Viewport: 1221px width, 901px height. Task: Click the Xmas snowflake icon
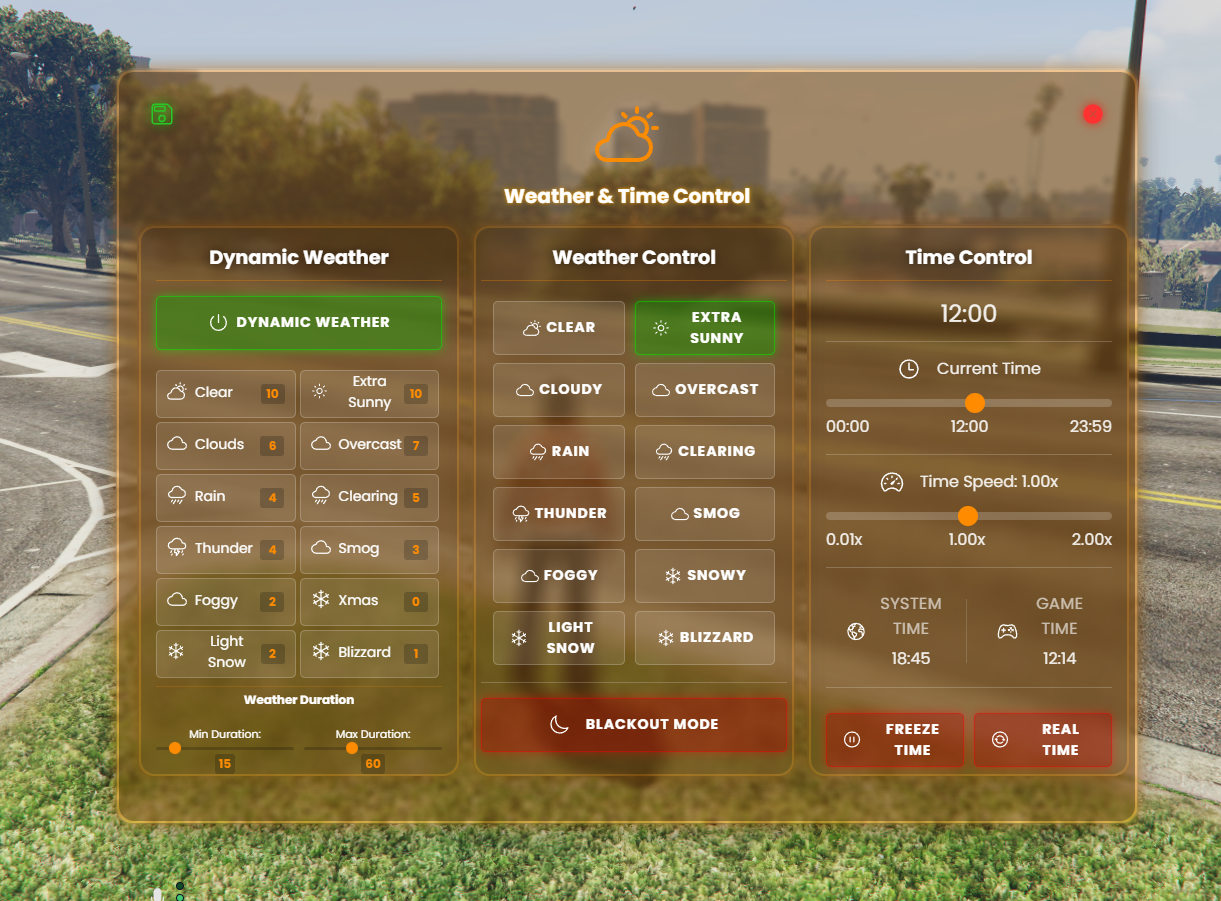[x=321, y=600]
